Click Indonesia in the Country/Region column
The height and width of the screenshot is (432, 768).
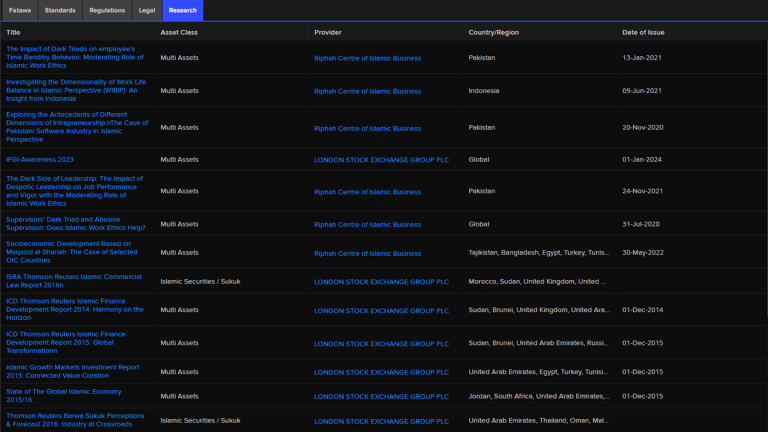(x=483, y=91)
